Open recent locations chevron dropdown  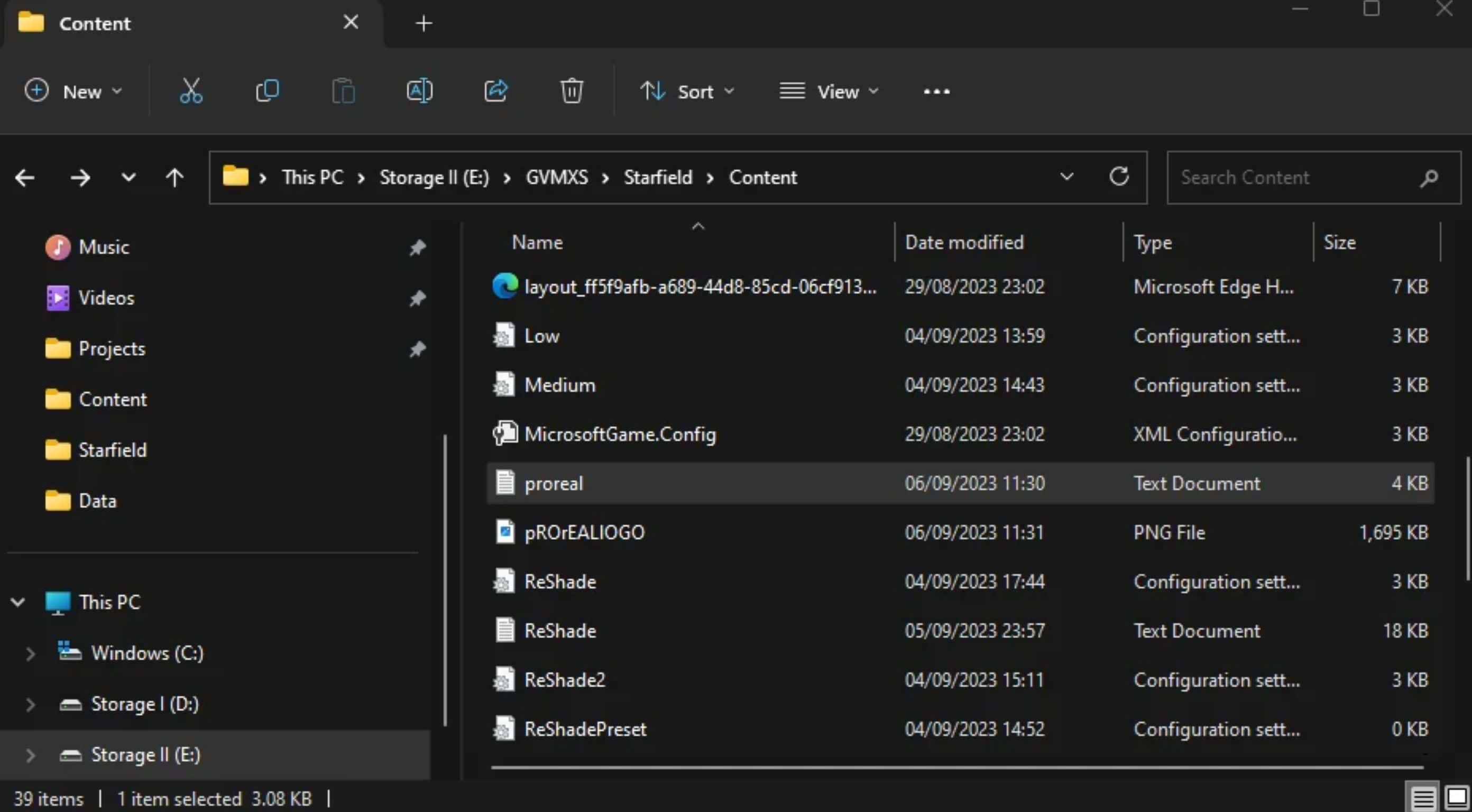point(128,178)
